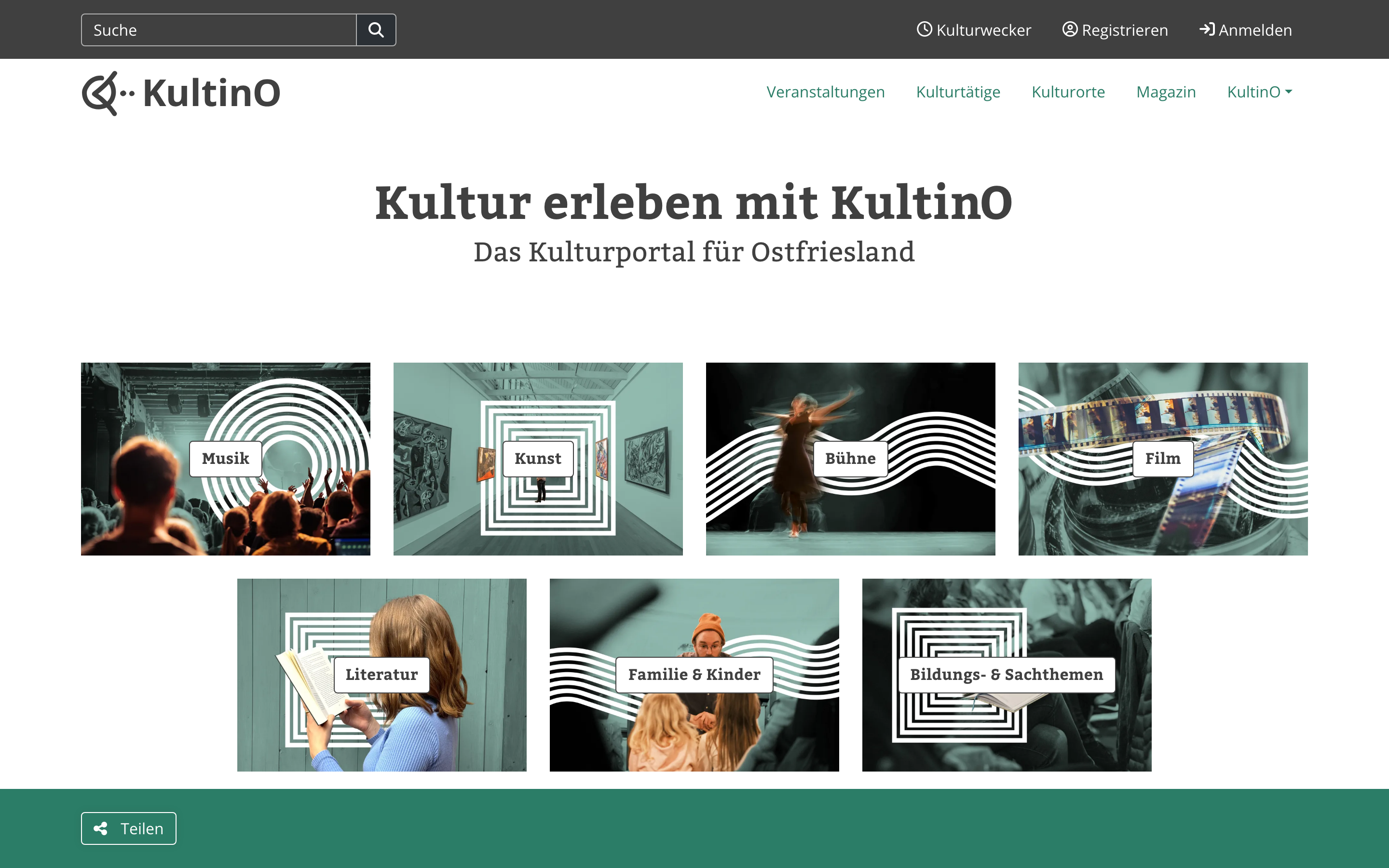Open the Kulturtätige menu item
1389x868 pixels.
958,92
